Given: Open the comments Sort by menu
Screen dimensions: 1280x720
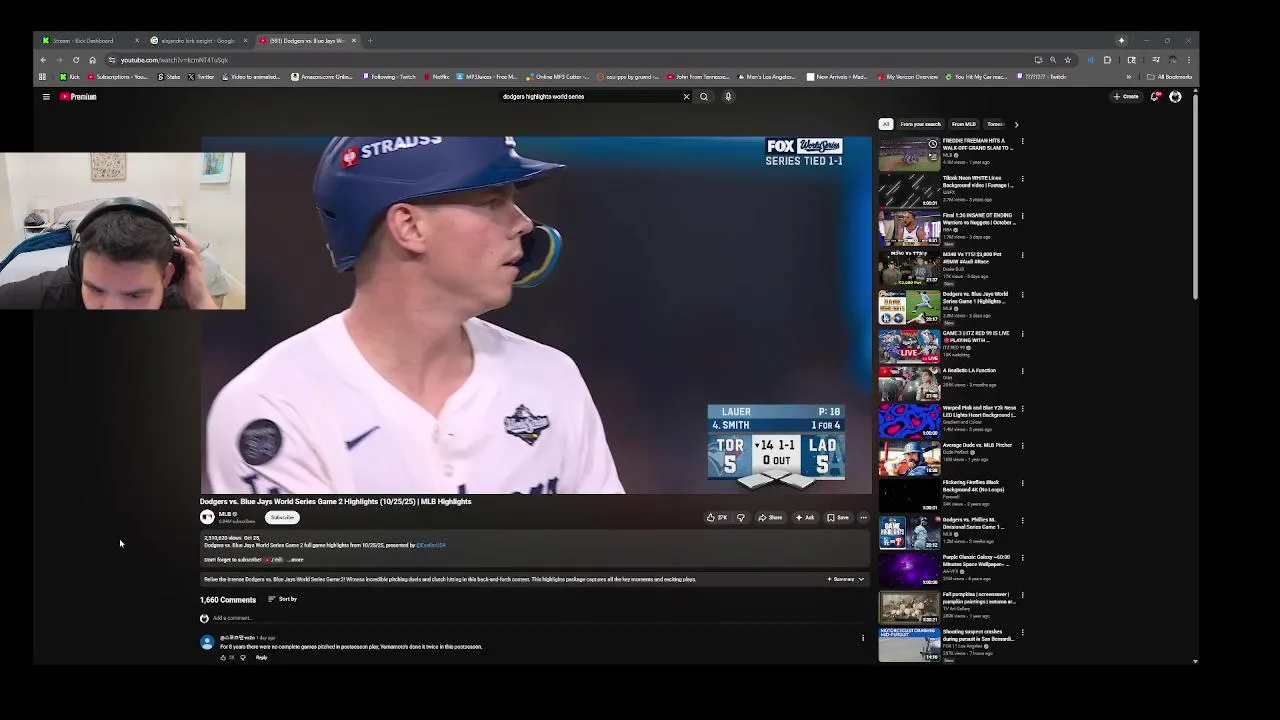Looking at the screenshot, I should pos(283,599).
